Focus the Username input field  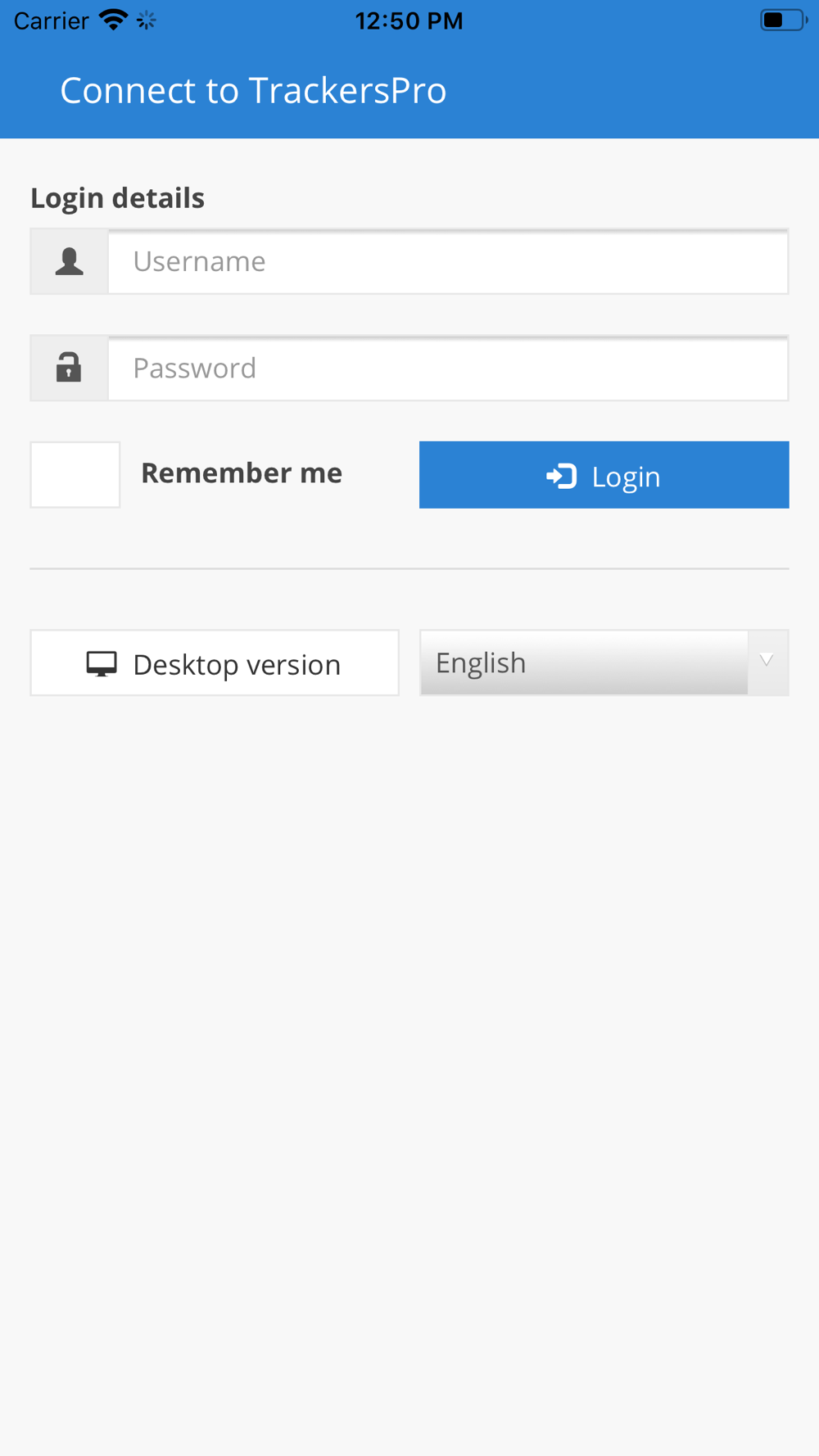pyautogui.click(x=448, y=261)
